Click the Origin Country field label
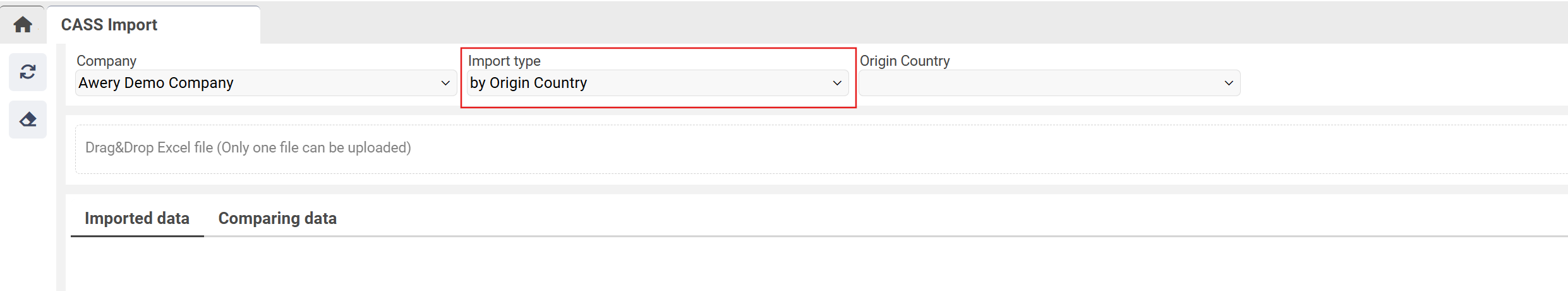This screenshot has height=291, width=1568. tap(905, 61)
